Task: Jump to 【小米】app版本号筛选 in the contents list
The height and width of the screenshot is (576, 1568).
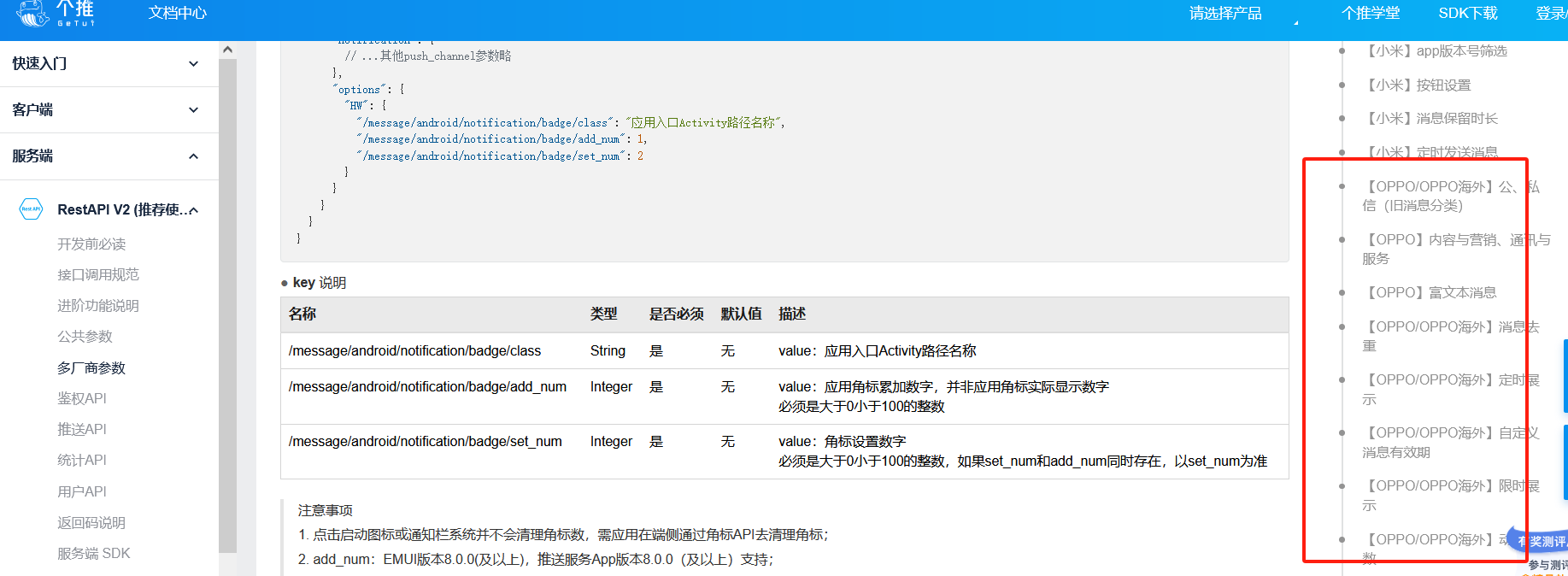Action: [x=1435, y=51]
